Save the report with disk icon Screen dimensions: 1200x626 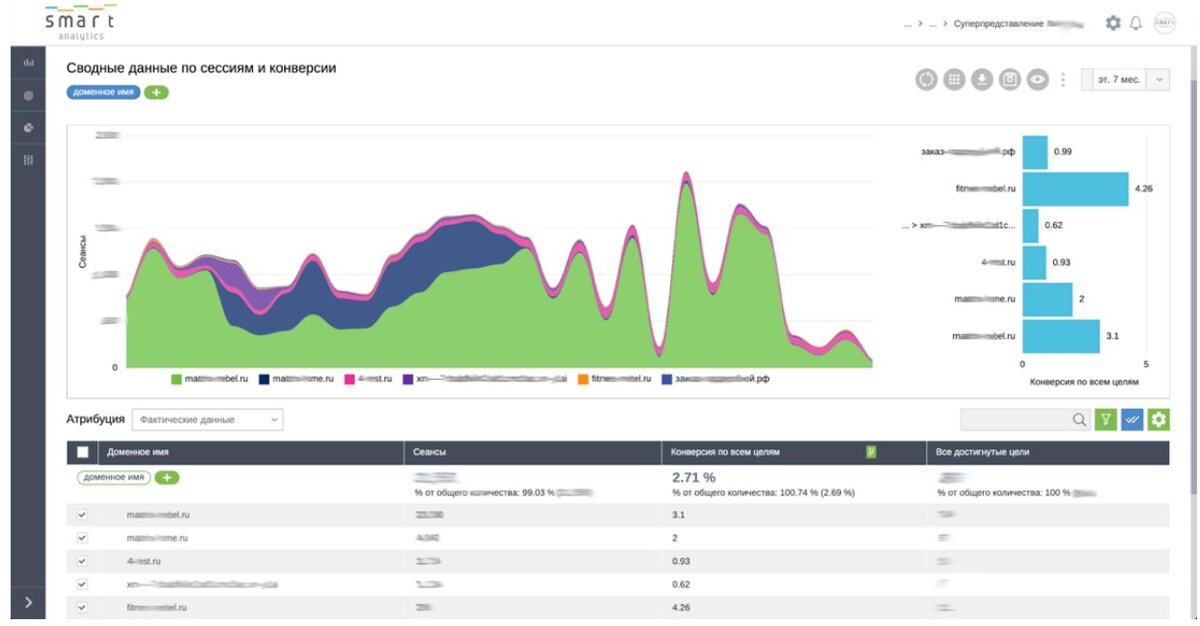coord(1010,80)
